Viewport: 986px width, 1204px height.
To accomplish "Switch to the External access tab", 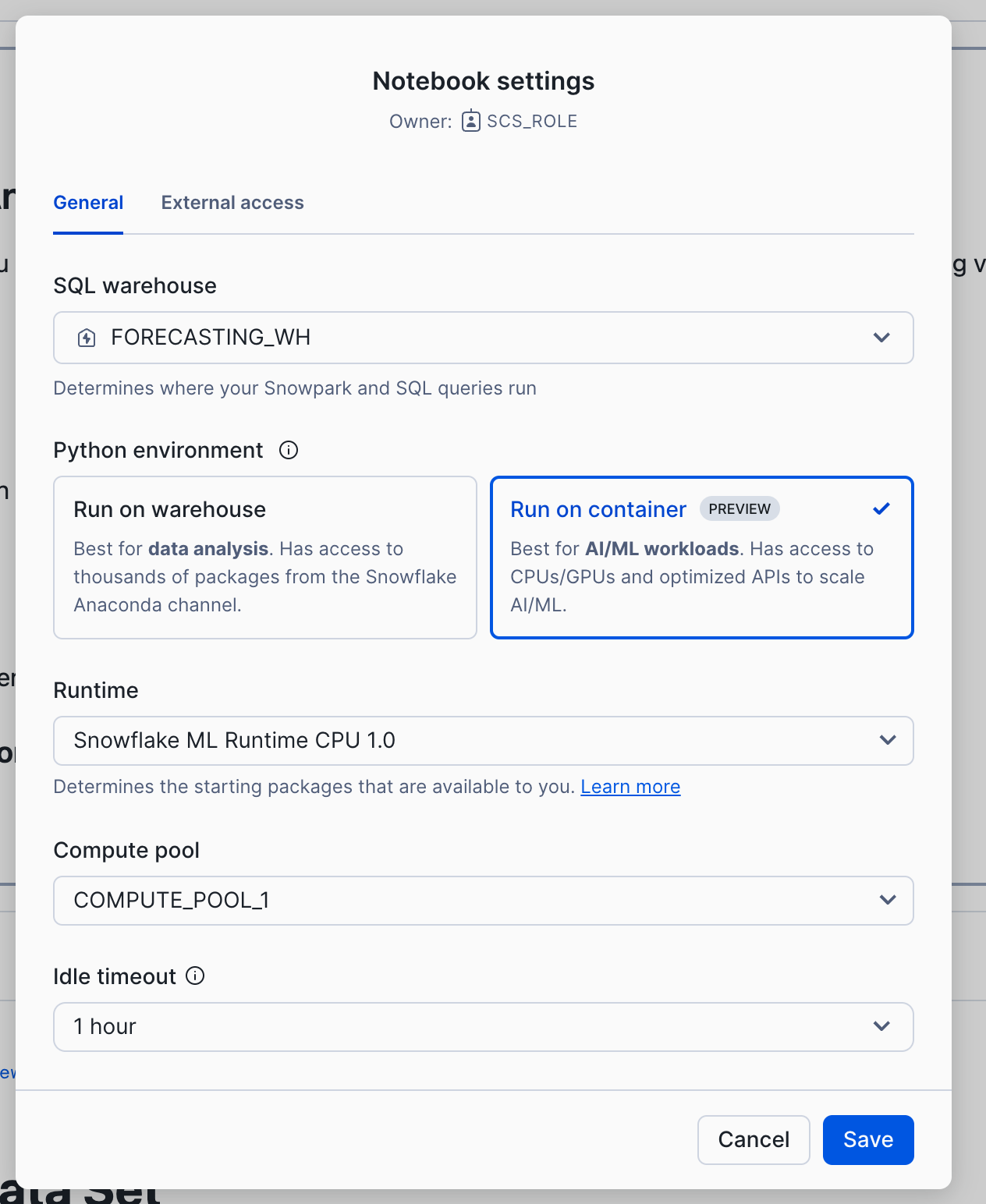I will point(232,203).
